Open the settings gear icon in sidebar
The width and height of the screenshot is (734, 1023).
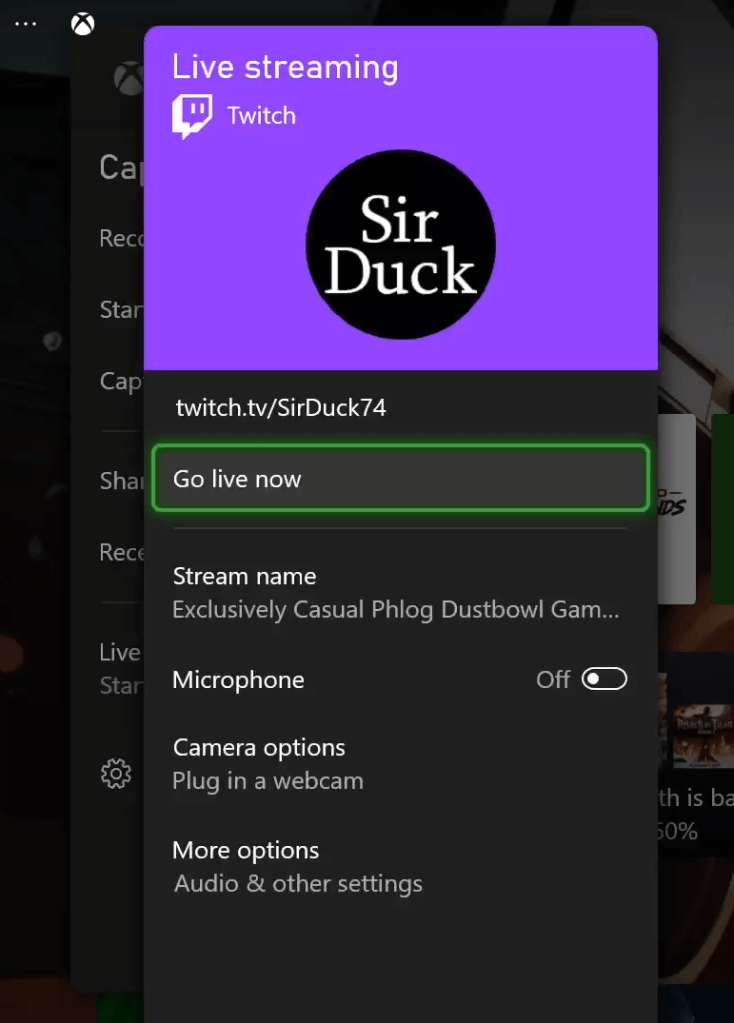click(x=116, y=774)
